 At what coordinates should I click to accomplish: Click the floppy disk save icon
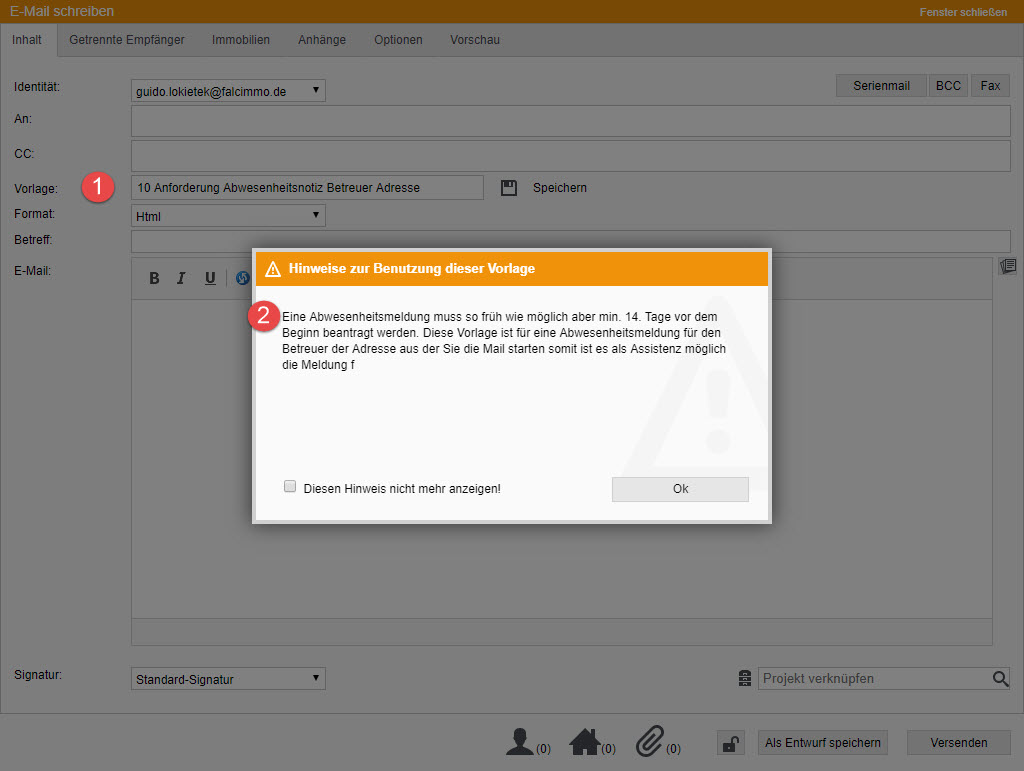coord(509,188)
